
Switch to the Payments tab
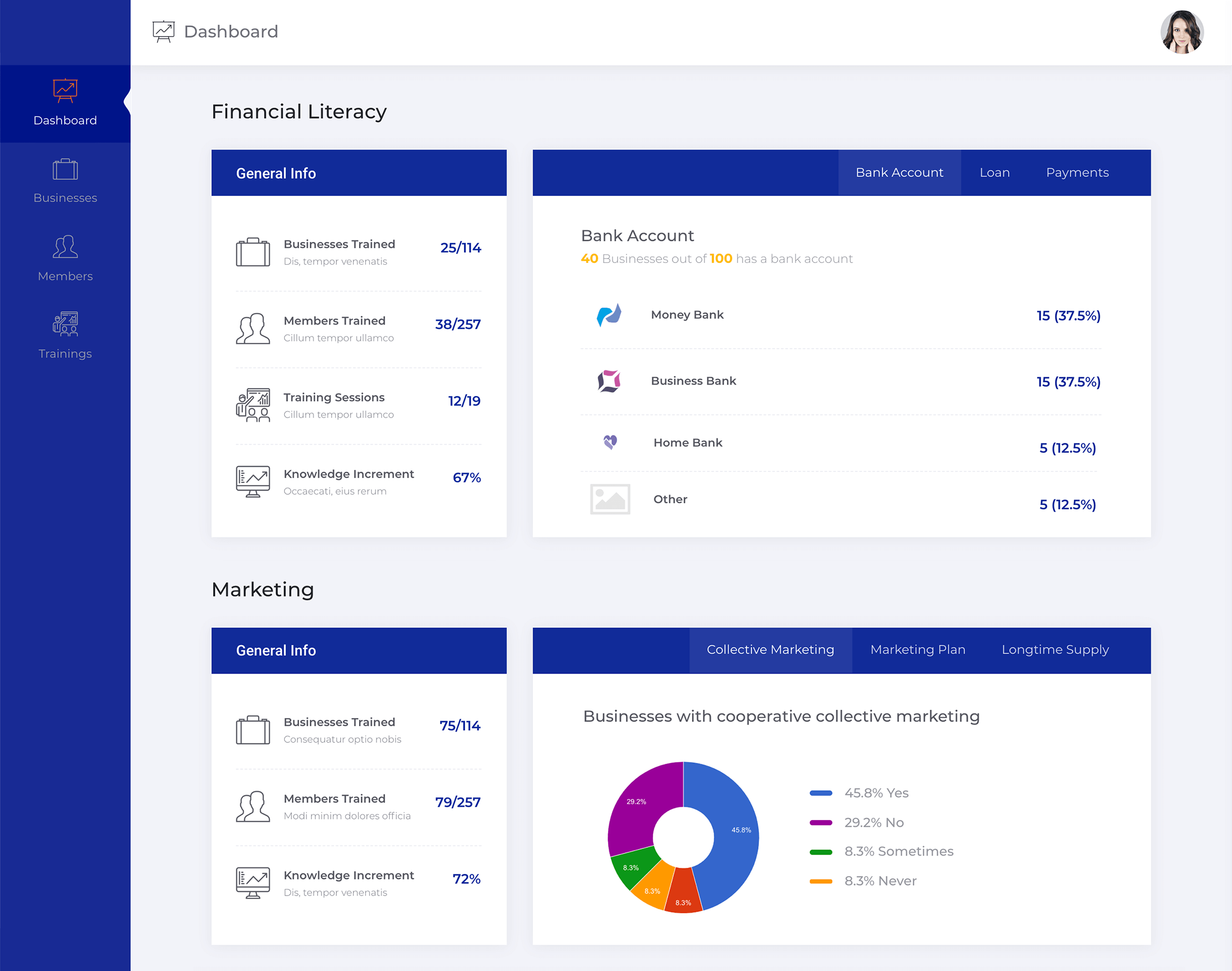(1077, 173)
